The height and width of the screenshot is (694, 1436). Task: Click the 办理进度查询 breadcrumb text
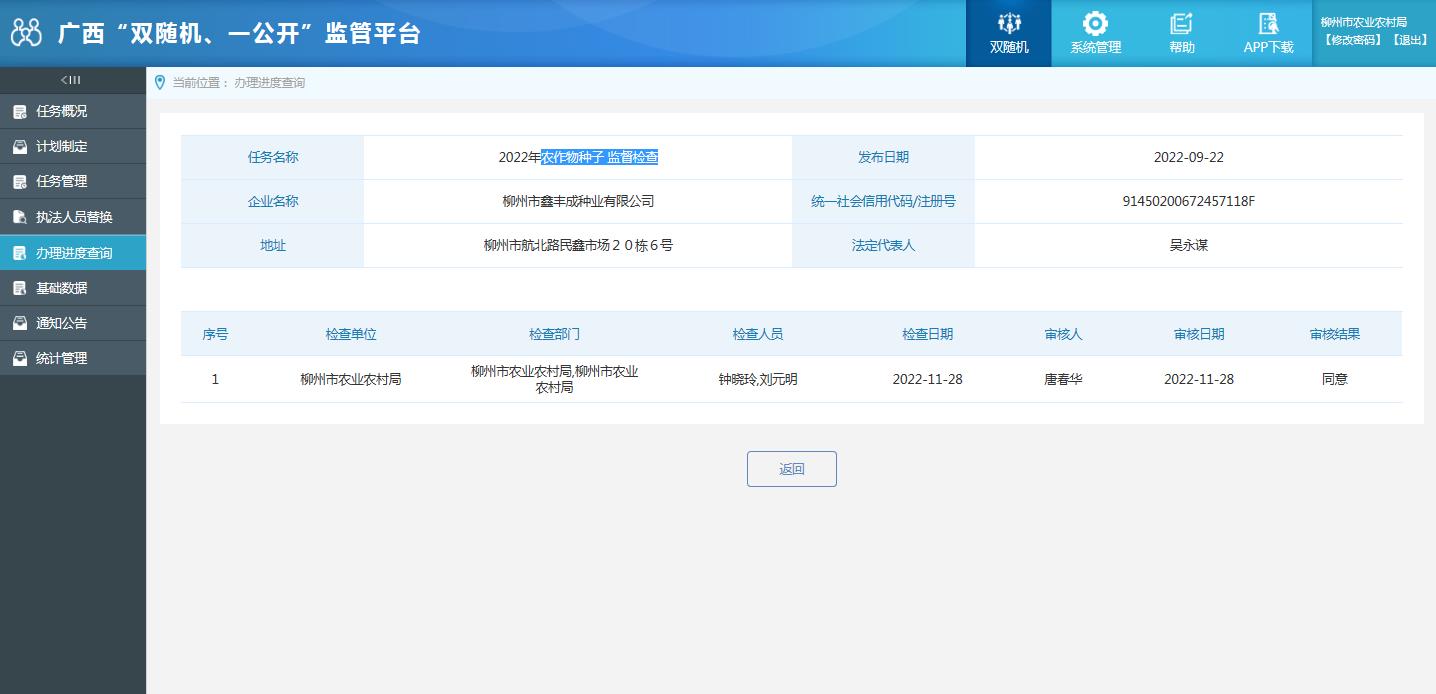click(x=270, y=83)
